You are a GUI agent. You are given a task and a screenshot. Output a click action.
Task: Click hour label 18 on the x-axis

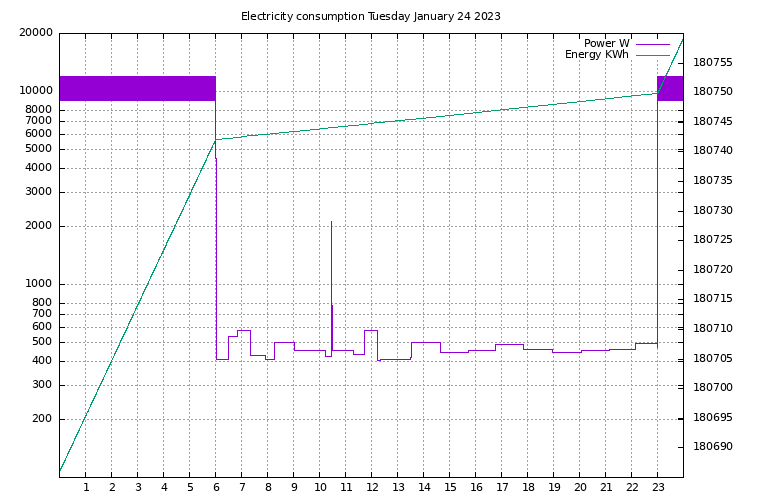528,487
